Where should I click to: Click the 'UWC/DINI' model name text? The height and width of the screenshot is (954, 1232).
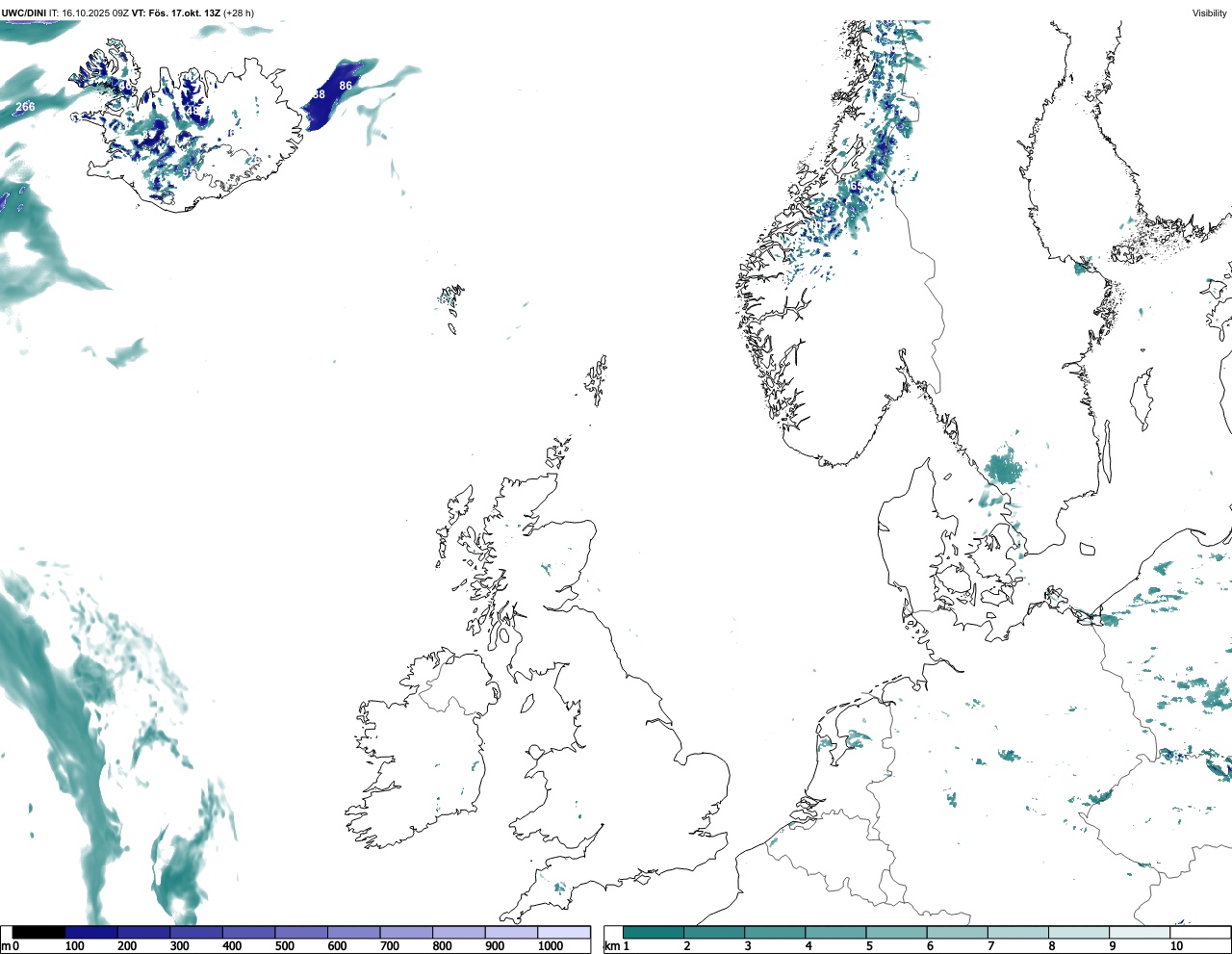click(x=24, y=13)
